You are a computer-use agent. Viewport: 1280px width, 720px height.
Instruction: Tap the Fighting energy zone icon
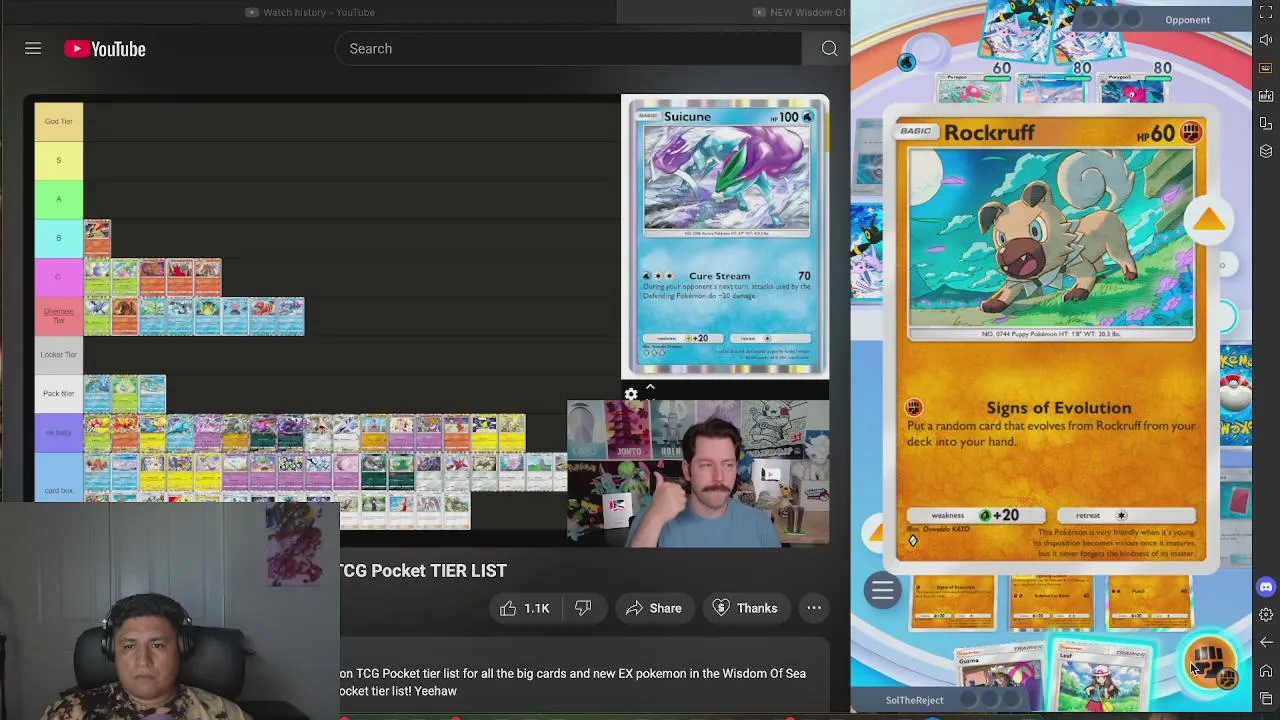(x=1211, y=662)
